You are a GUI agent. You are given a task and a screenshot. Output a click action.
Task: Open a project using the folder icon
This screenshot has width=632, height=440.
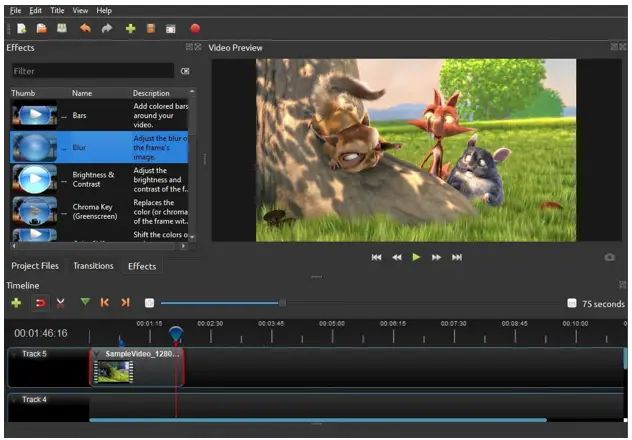coord(42,28)
